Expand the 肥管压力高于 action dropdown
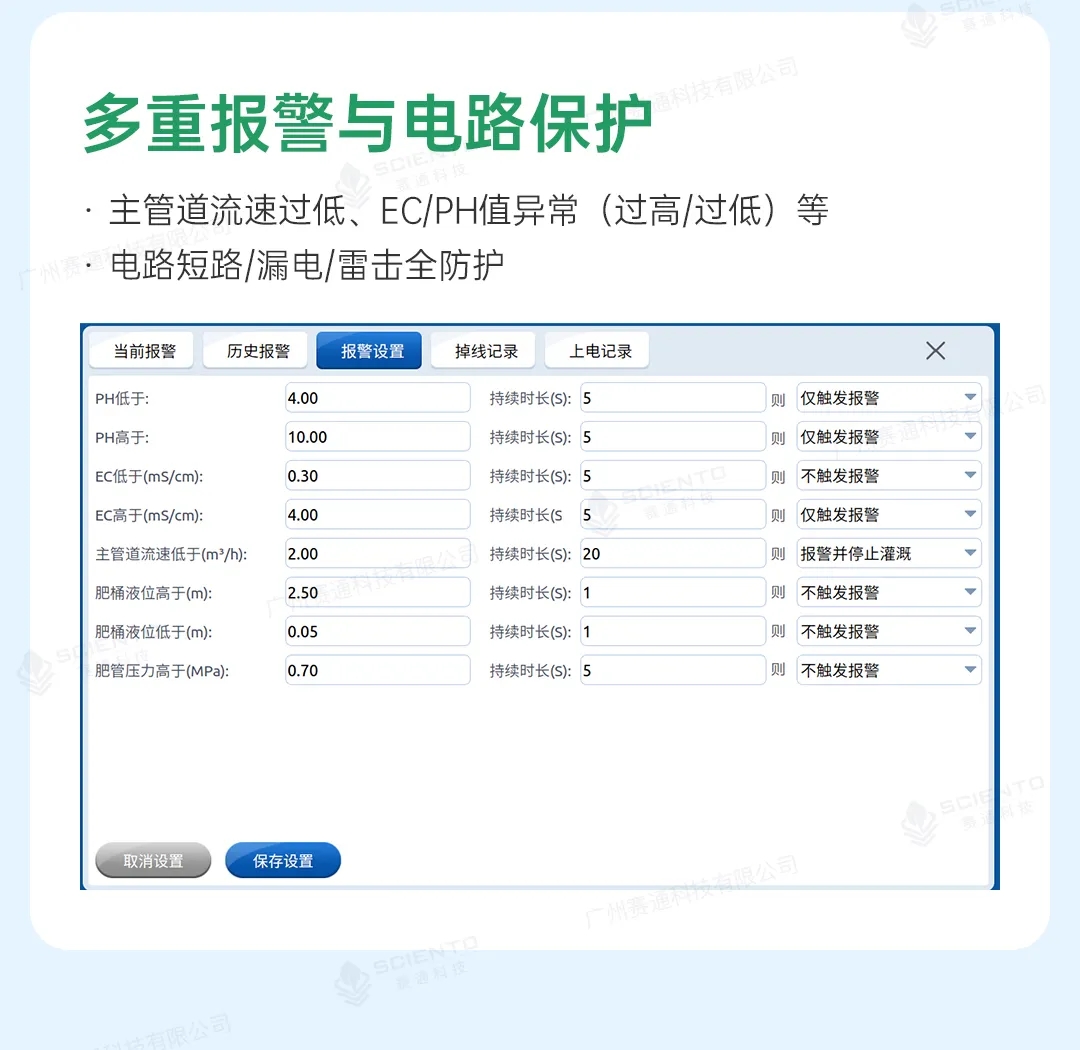 [888, 671]
